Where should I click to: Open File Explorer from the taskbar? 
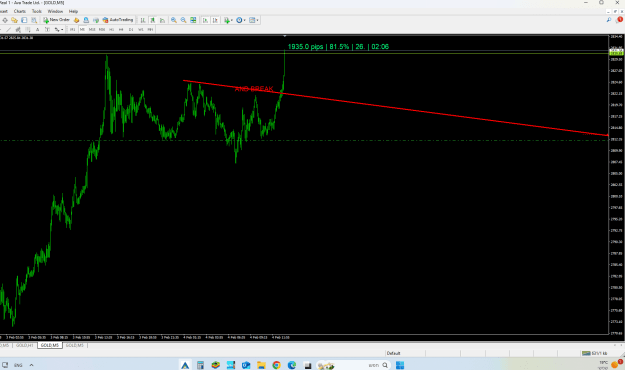coord(261,365)
